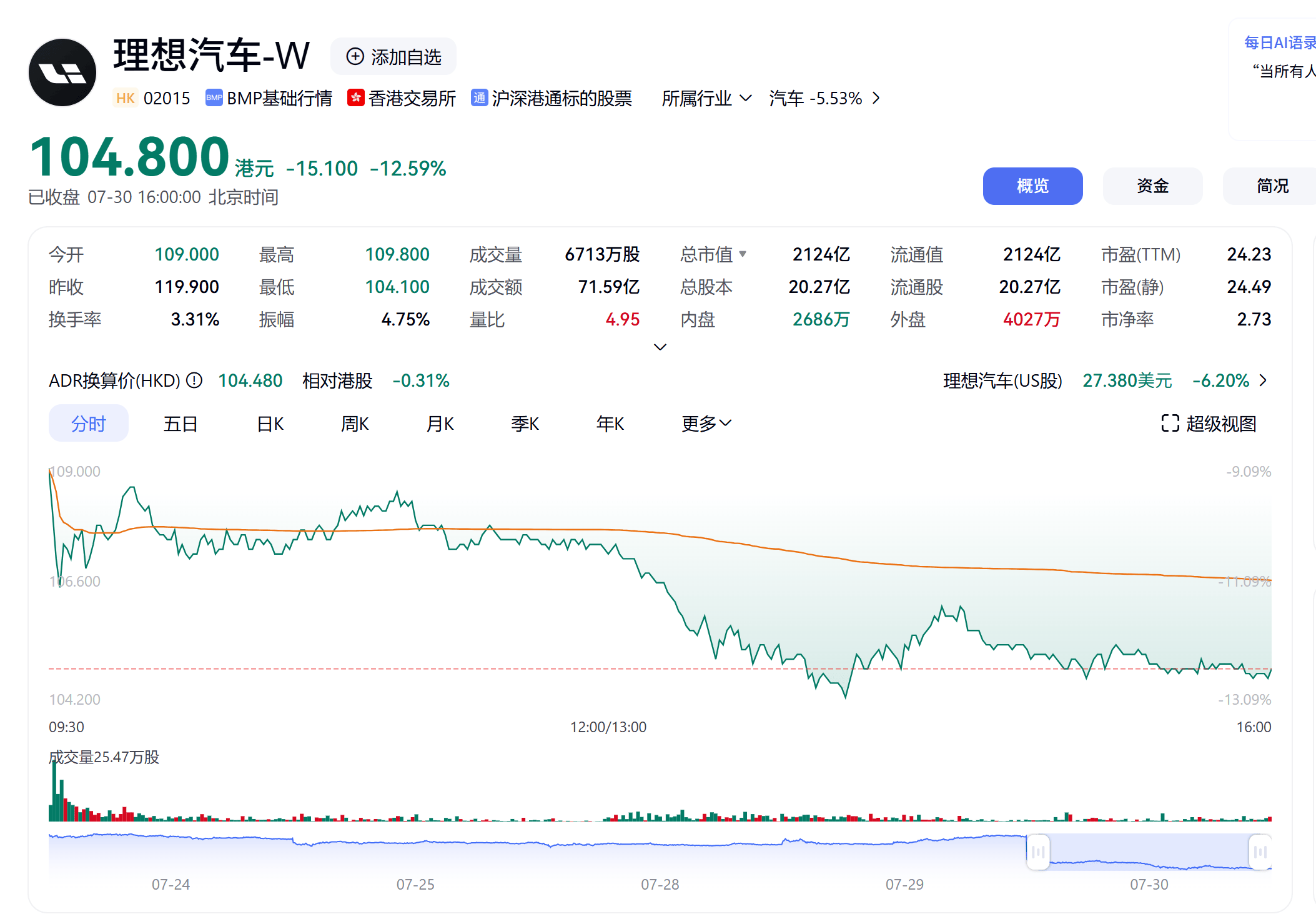Click the 成交量25.47万股 volume label
Viewport: 1316px width, 924px height.
click(x=104, y=757)
